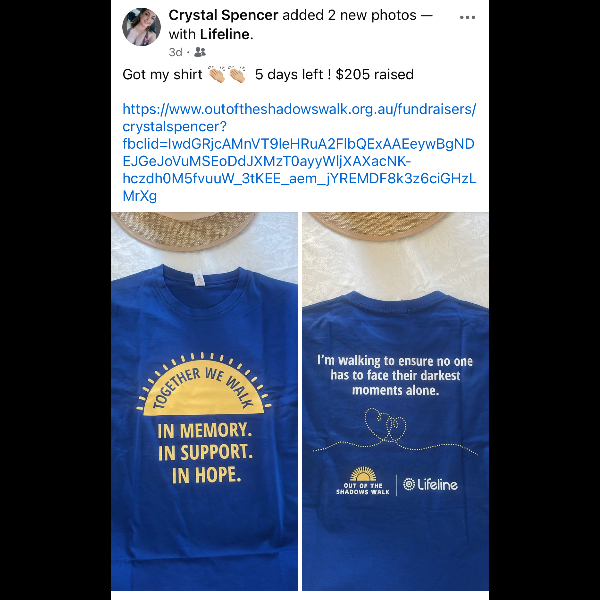Image resolution: width=600 pixels, height=600 pixels.
Task: Click the Out of the Shadows Walk logo
Action: coord(362,481)
